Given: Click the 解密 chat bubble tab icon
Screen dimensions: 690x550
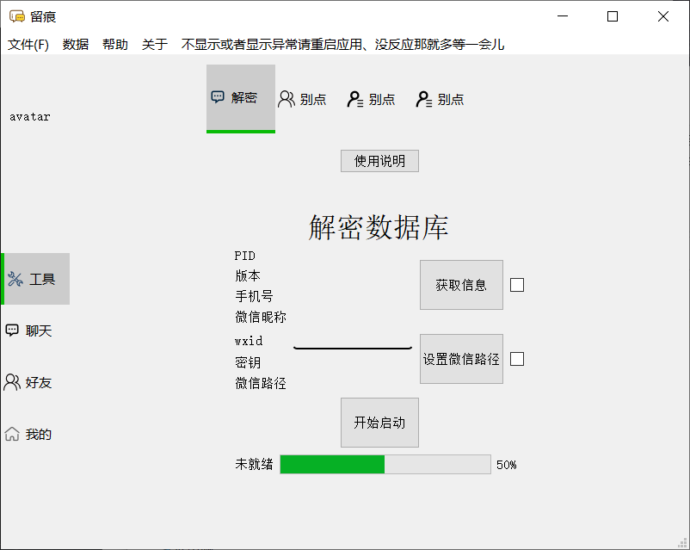Looking at the screenshot, I should click(218, 98).
